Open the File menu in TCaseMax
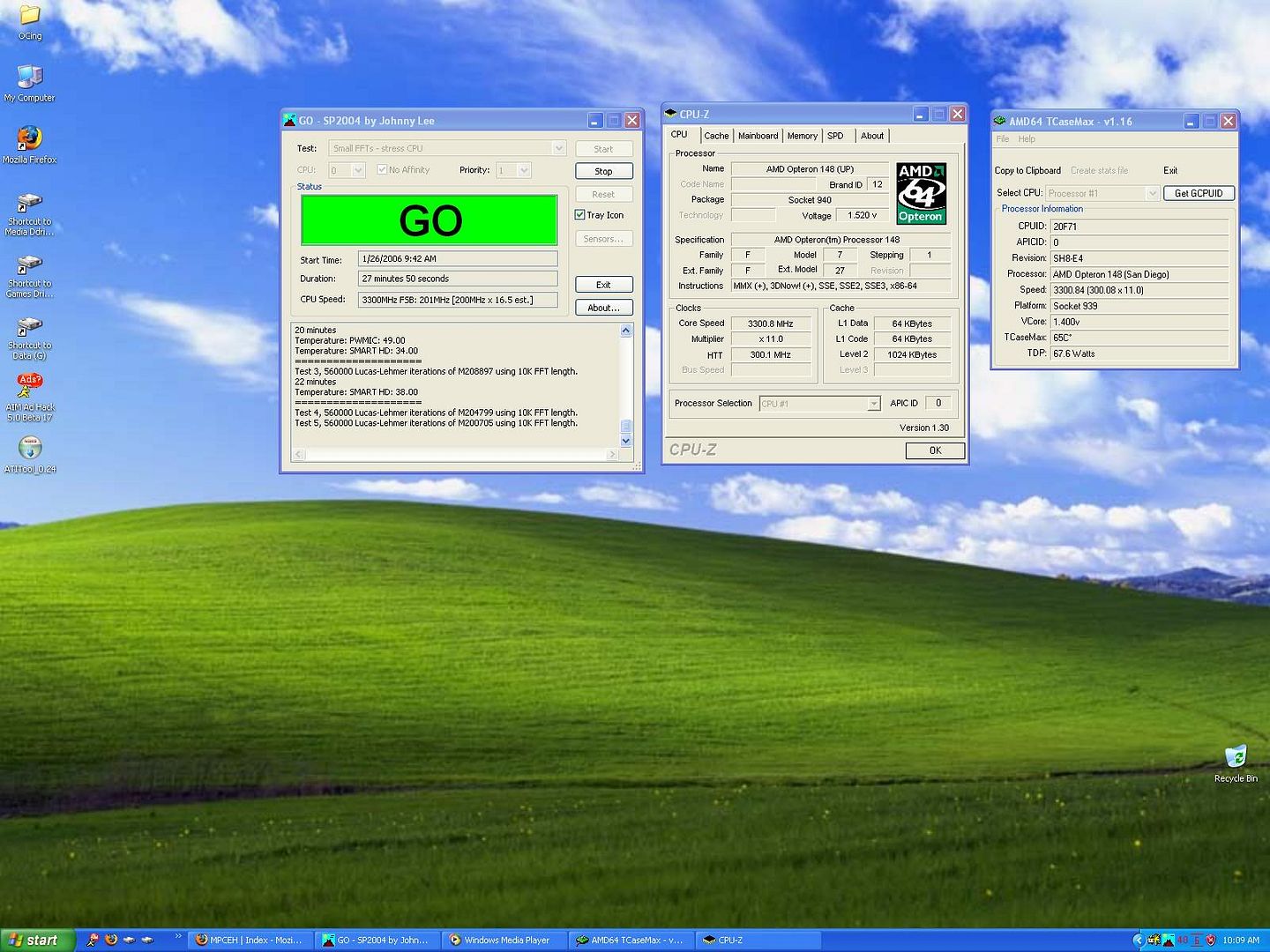 (1003, 139)
